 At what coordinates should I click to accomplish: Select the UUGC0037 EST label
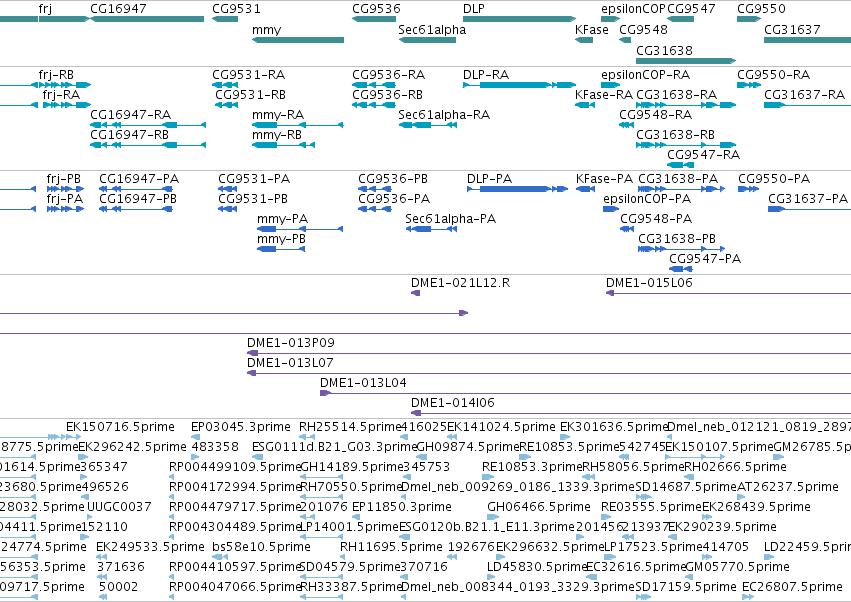(119, 507)
